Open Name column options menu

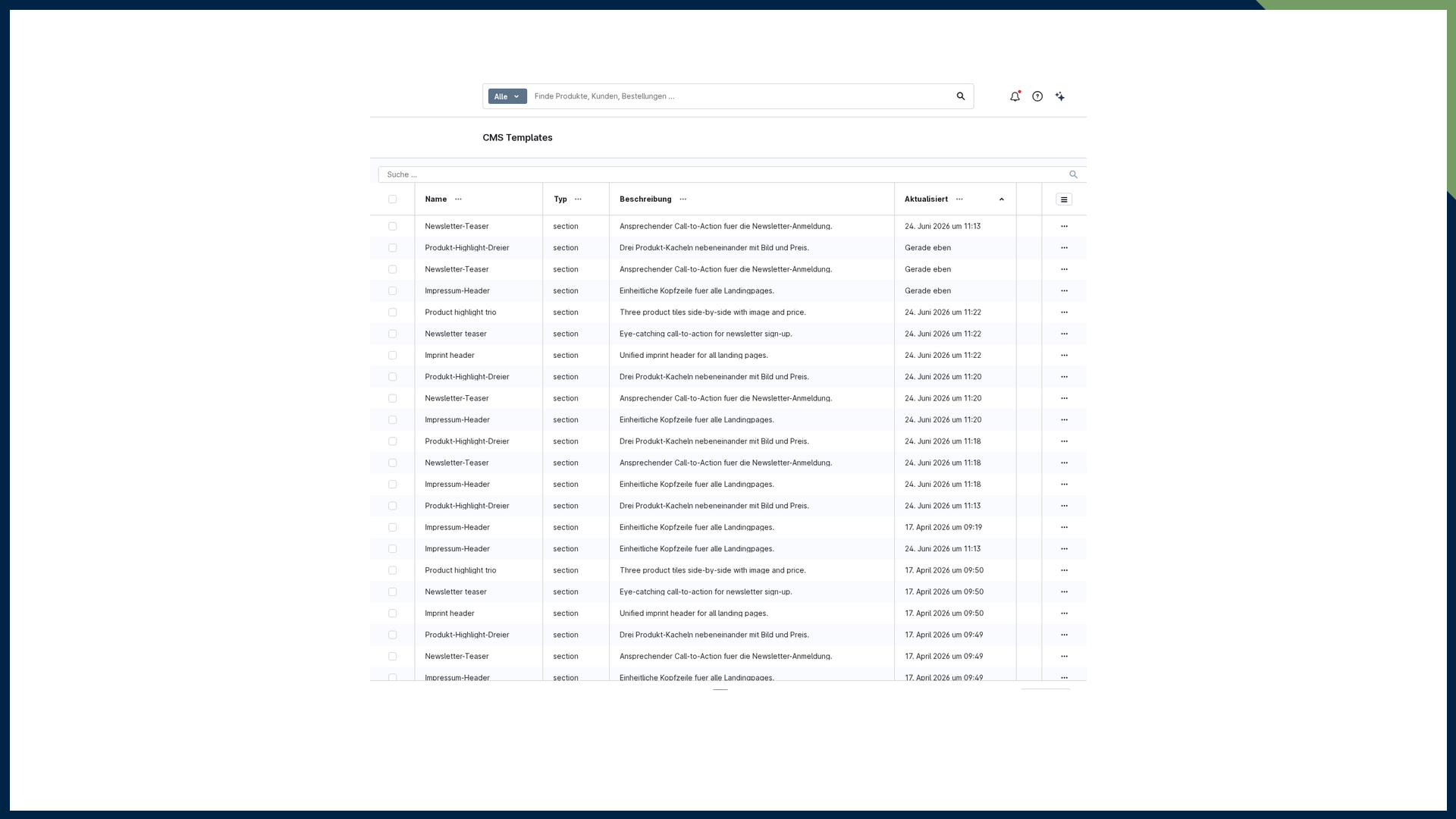tap(458, 199)
